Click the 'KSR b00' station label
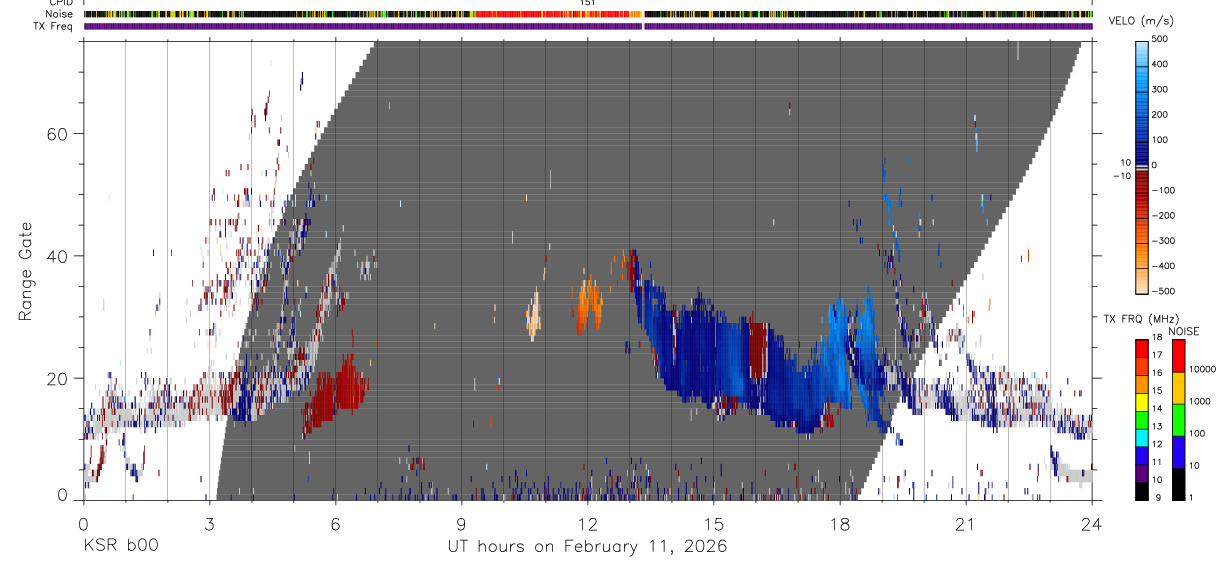 pos(120,546)
